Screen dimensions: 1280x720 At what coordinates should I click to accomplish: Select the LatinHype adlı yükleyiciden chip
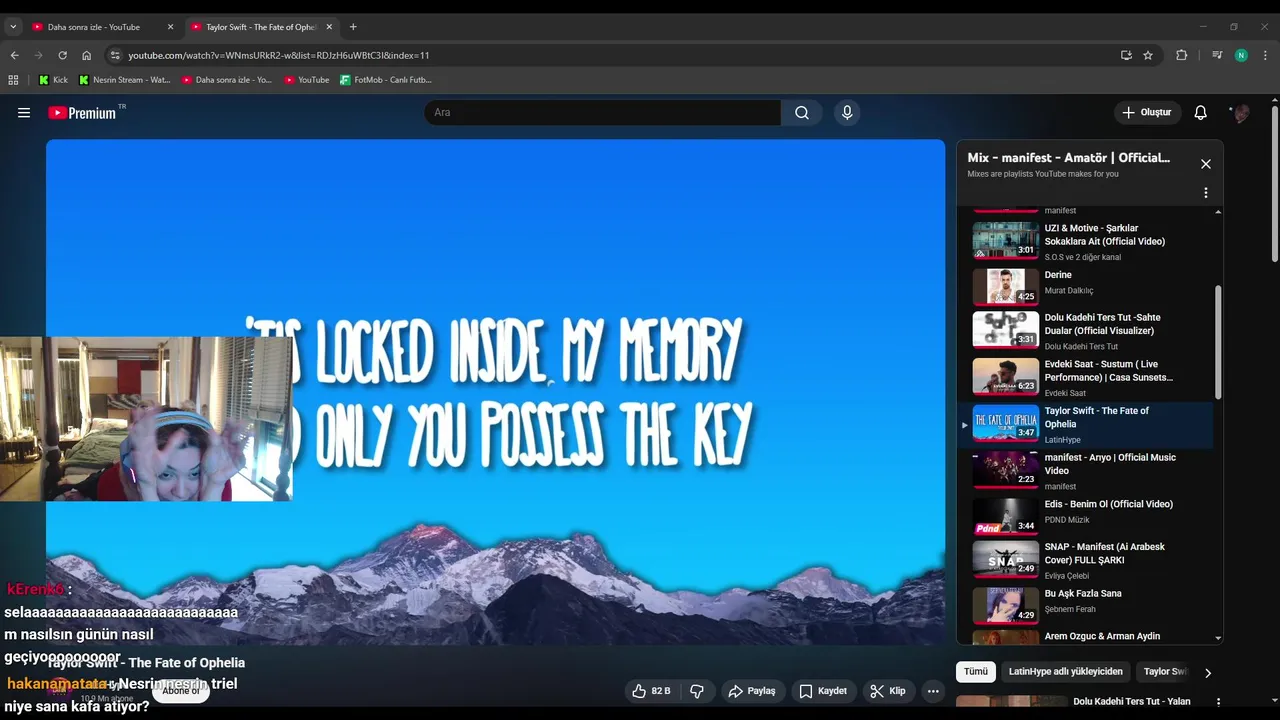point(1066,672)
